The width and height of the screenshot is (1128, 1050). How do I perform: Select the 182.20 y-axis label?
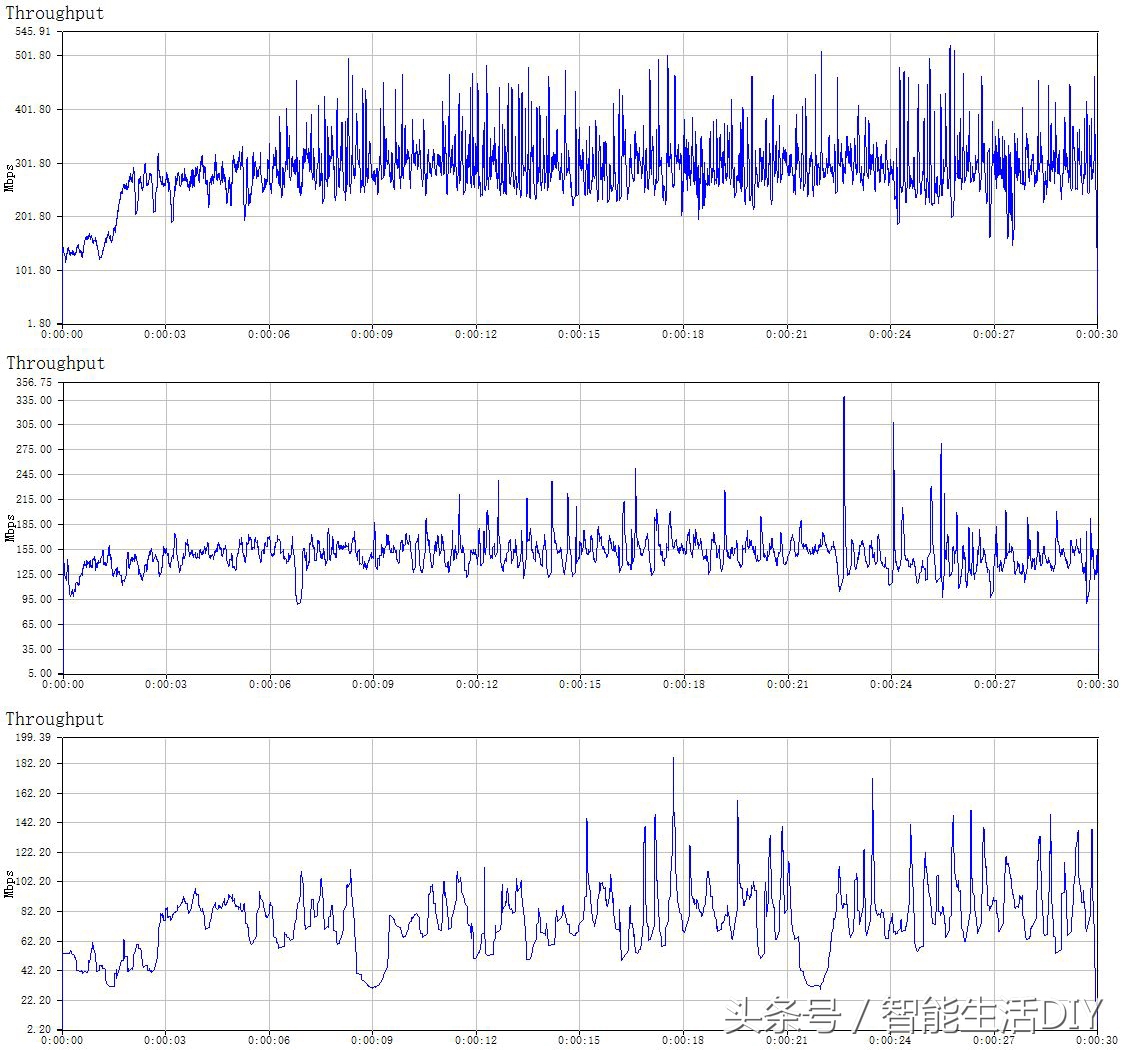(x=34, y=764)
